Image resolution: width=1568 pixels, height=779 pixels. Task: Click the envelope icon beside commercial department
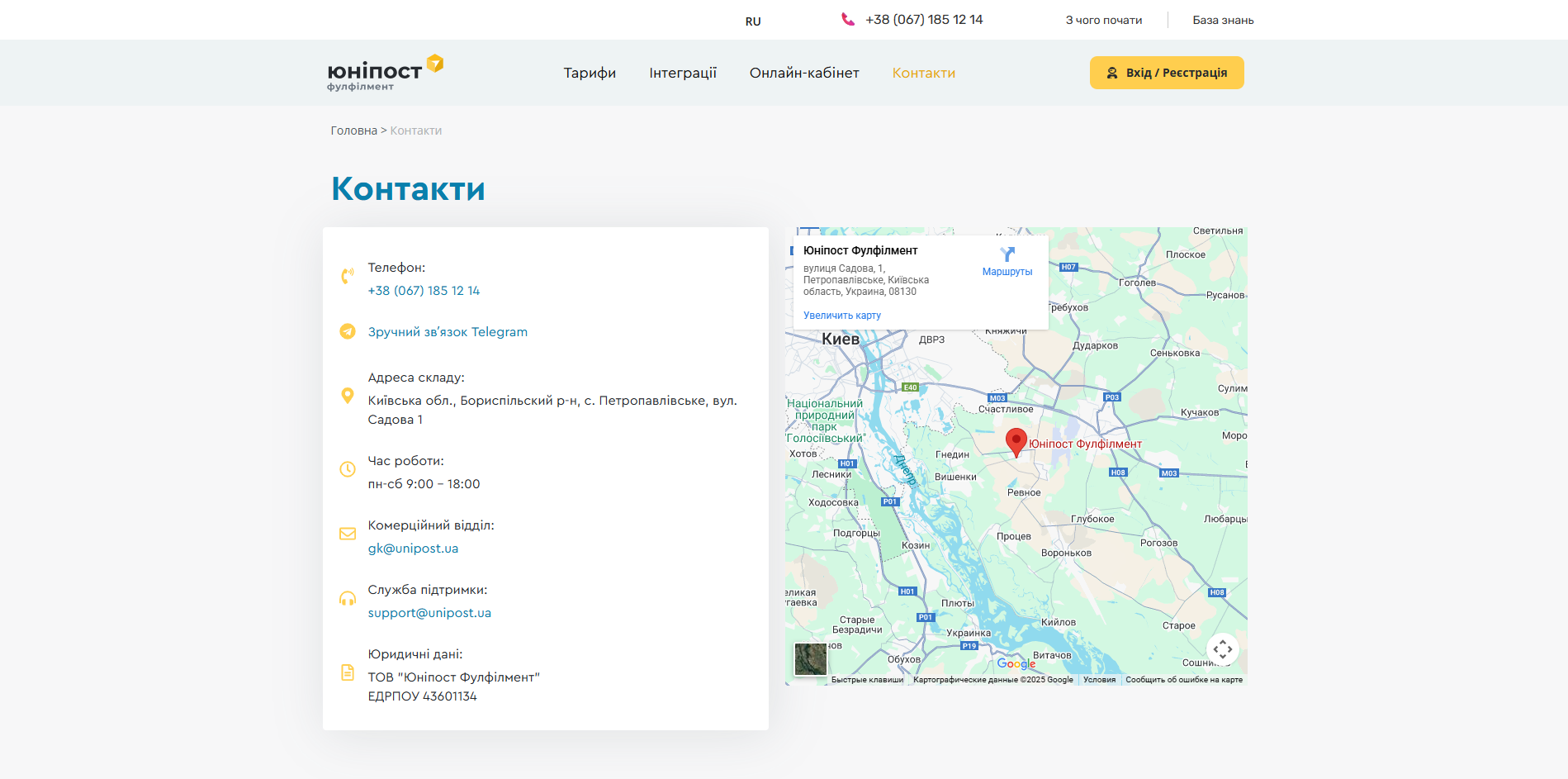click(x=348, y=534)
